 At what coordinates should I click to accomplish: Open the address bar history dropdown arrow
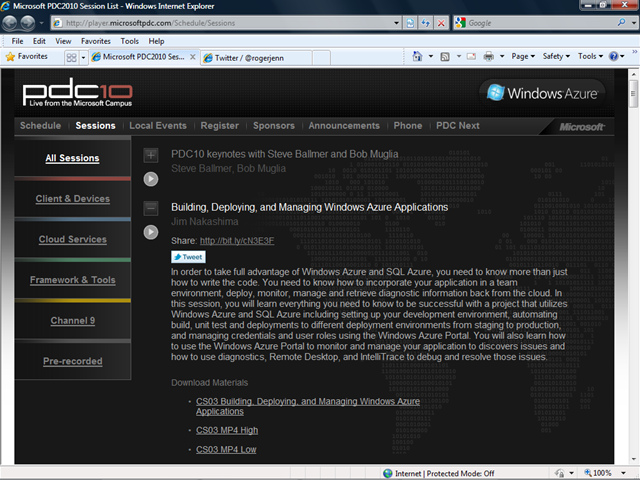coord(396,23)
